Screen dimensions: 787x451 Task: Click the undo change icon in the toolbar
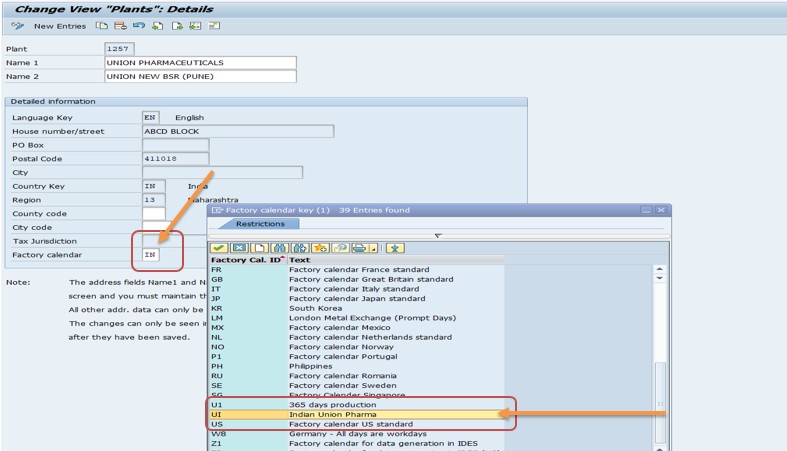(x=138, y=25)
